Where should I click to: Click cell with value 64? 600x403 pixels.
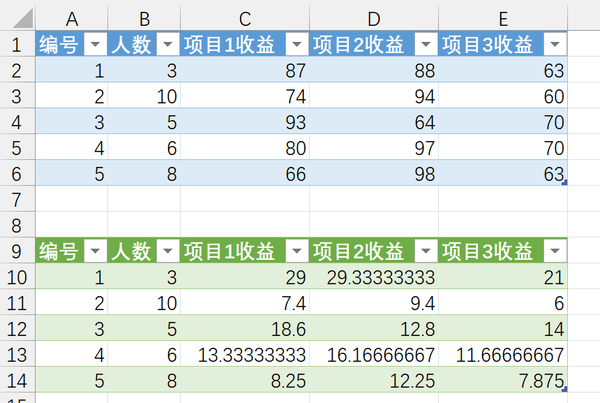[374, 122]
